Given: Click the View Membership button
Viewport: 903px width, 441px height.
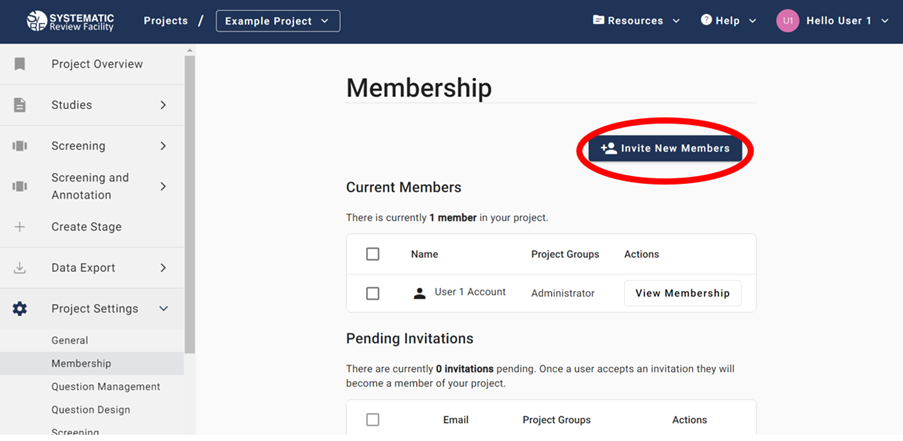Looking at the screenshot, I should pos(682,293).
